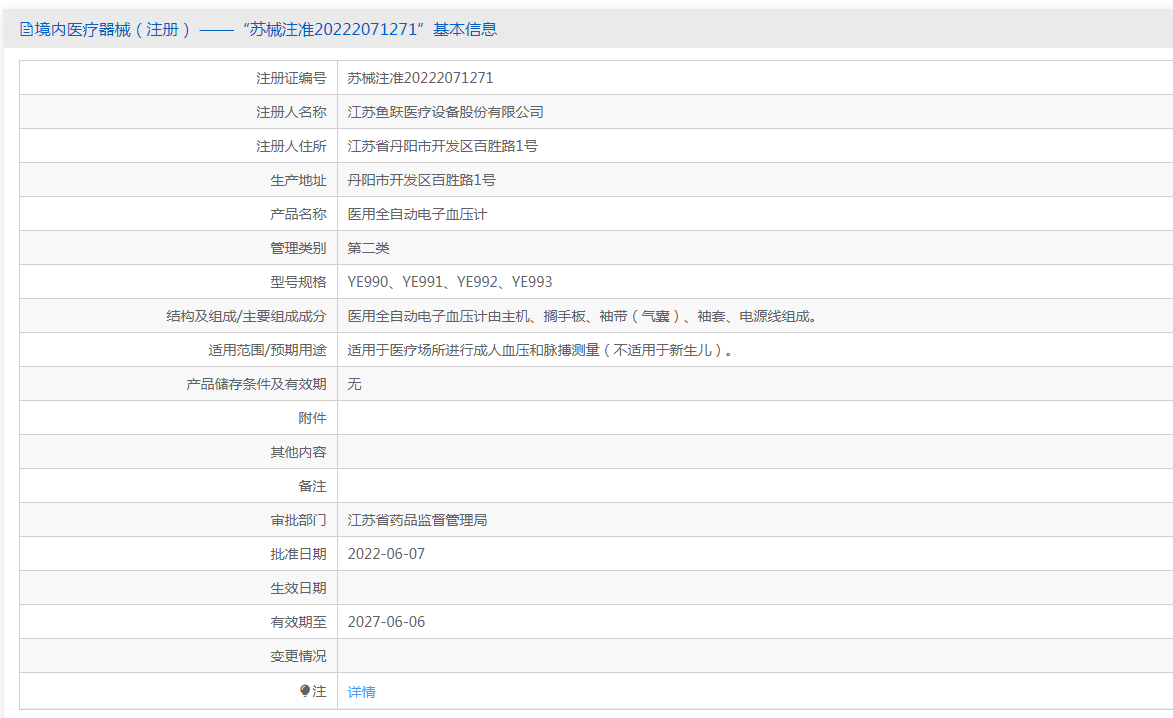Screen dimensions: 1173x718
Task: Click the 产品储存条件及有效期 row label
Action: [x=256, y=384]
